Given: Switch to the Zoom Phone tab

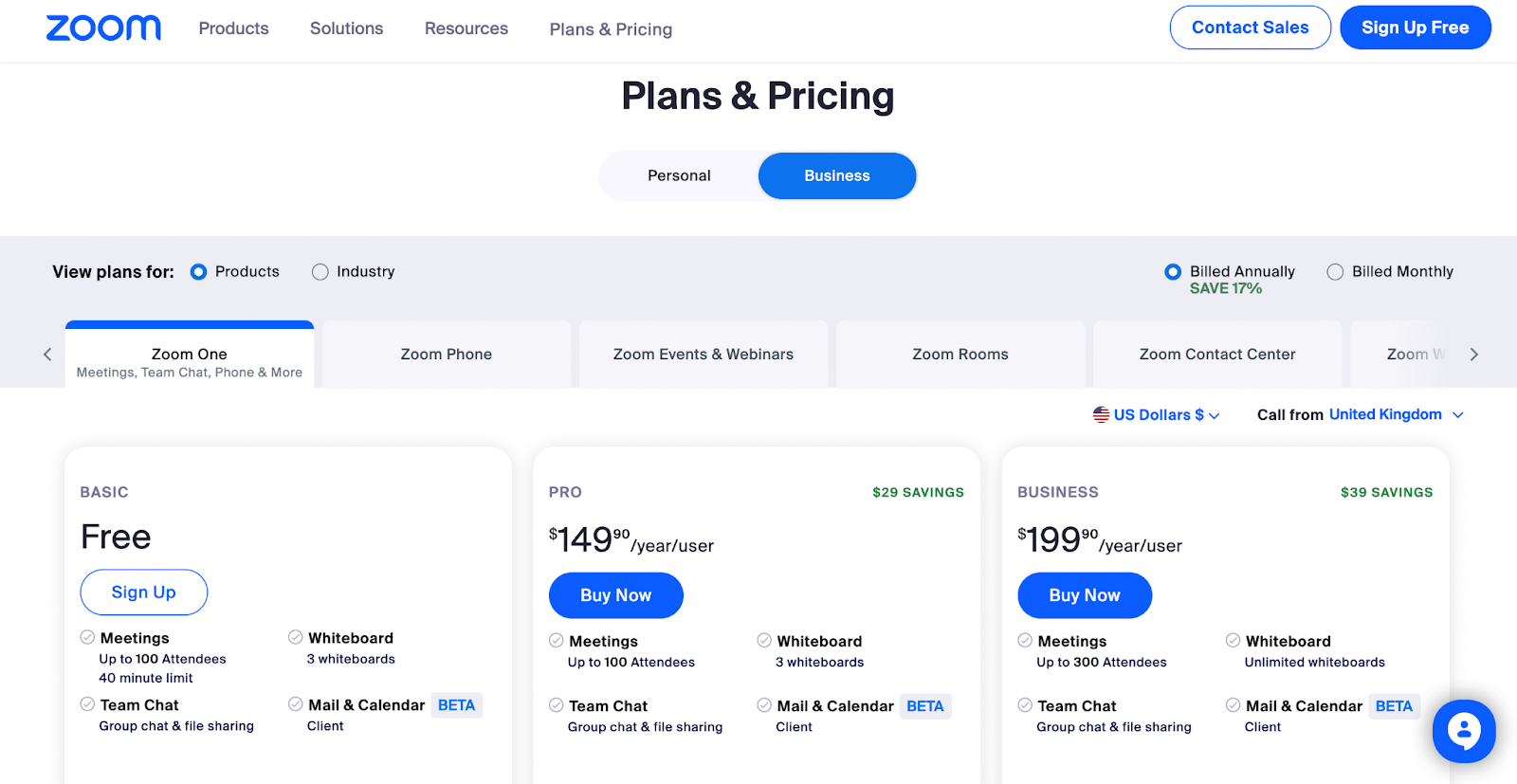Looking at the screenshot, I should [x=446, y=355].
